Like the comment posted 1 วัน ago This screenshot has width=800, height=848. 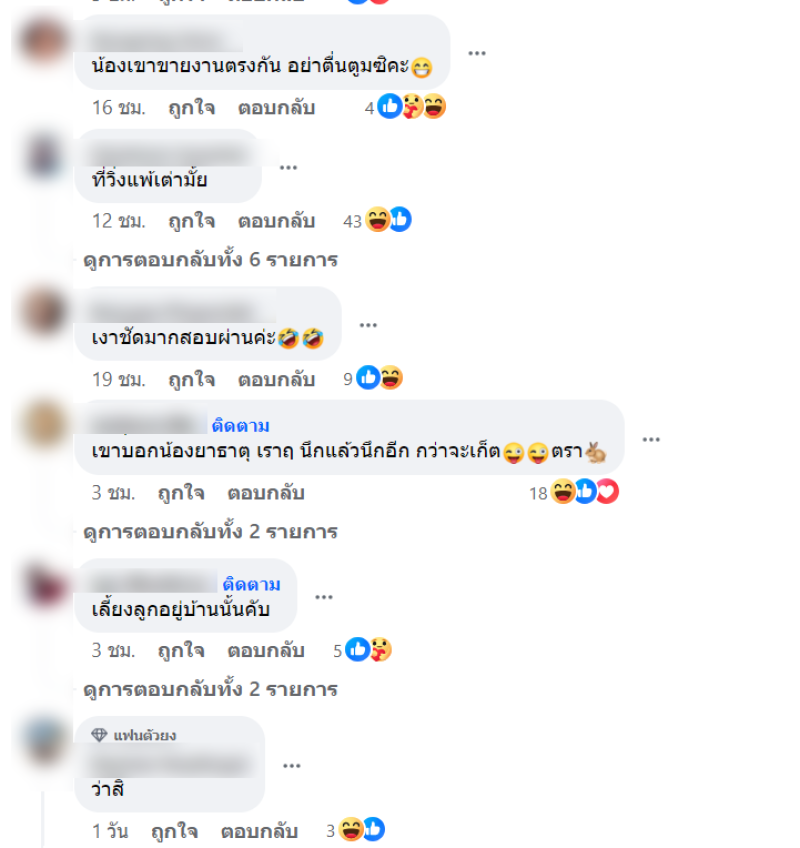click(x=174, y=831)
